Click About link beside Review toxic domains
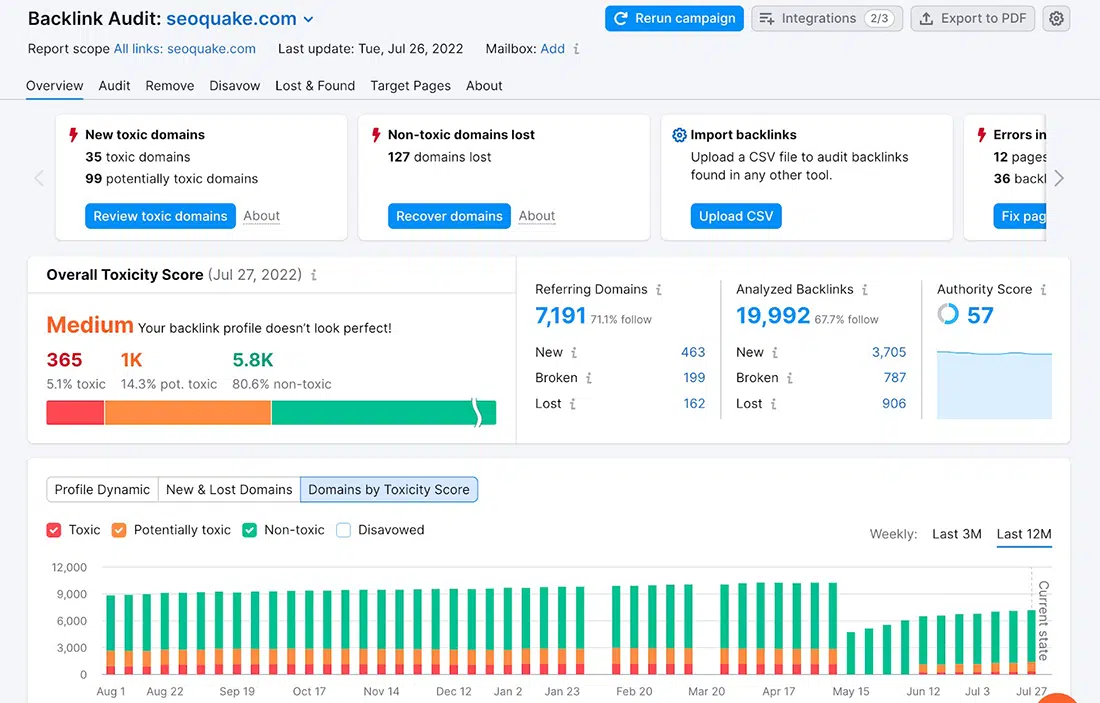The image size is (1100, 703). 262,216
